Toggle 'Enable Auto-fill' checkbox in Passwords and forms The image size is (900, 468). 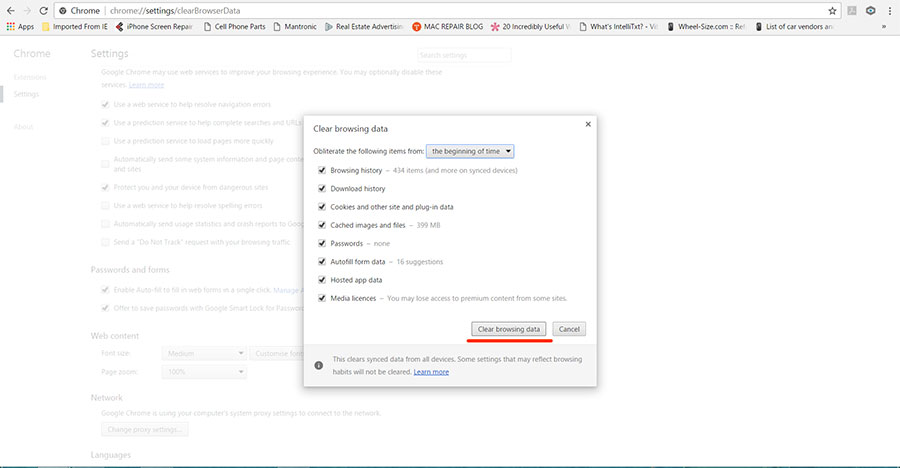105,290
